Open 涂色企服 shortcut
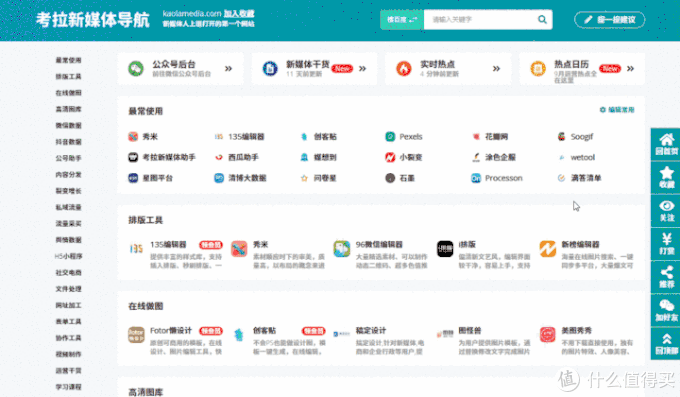This screenshot has height=397, width=680. tap(494, 157)
